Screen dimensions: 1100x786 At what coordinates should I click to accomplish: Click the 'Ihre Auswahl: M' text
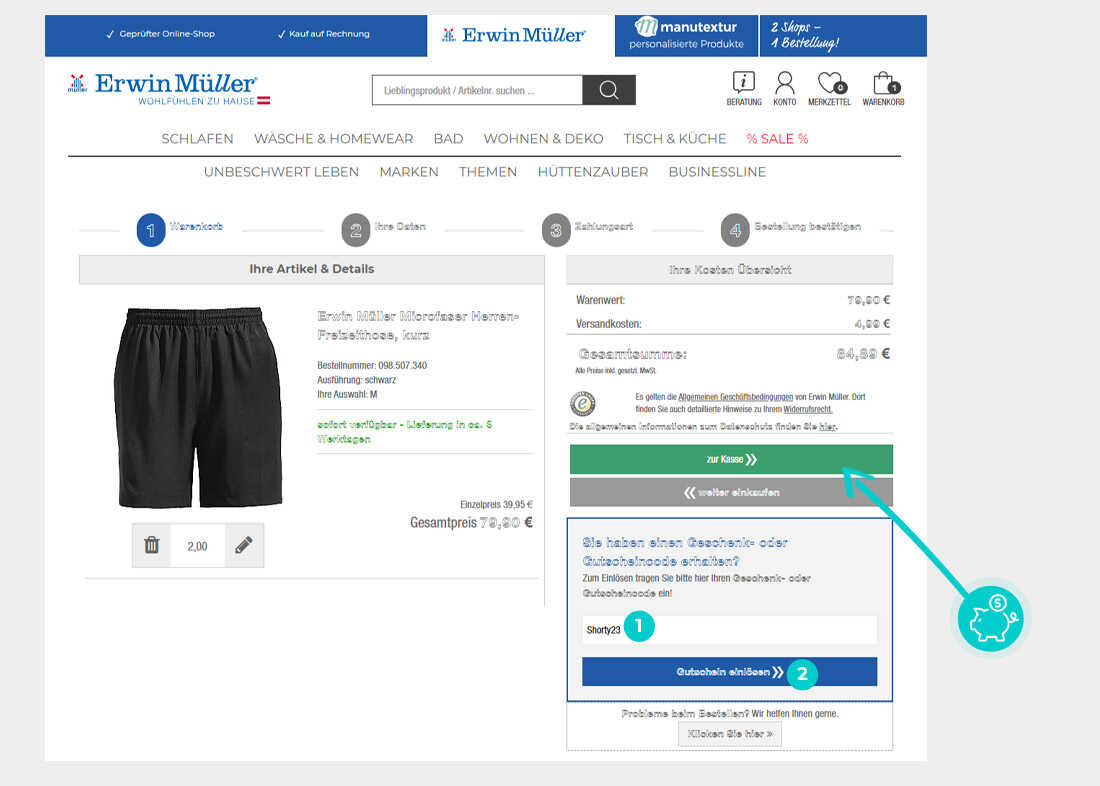347,394
